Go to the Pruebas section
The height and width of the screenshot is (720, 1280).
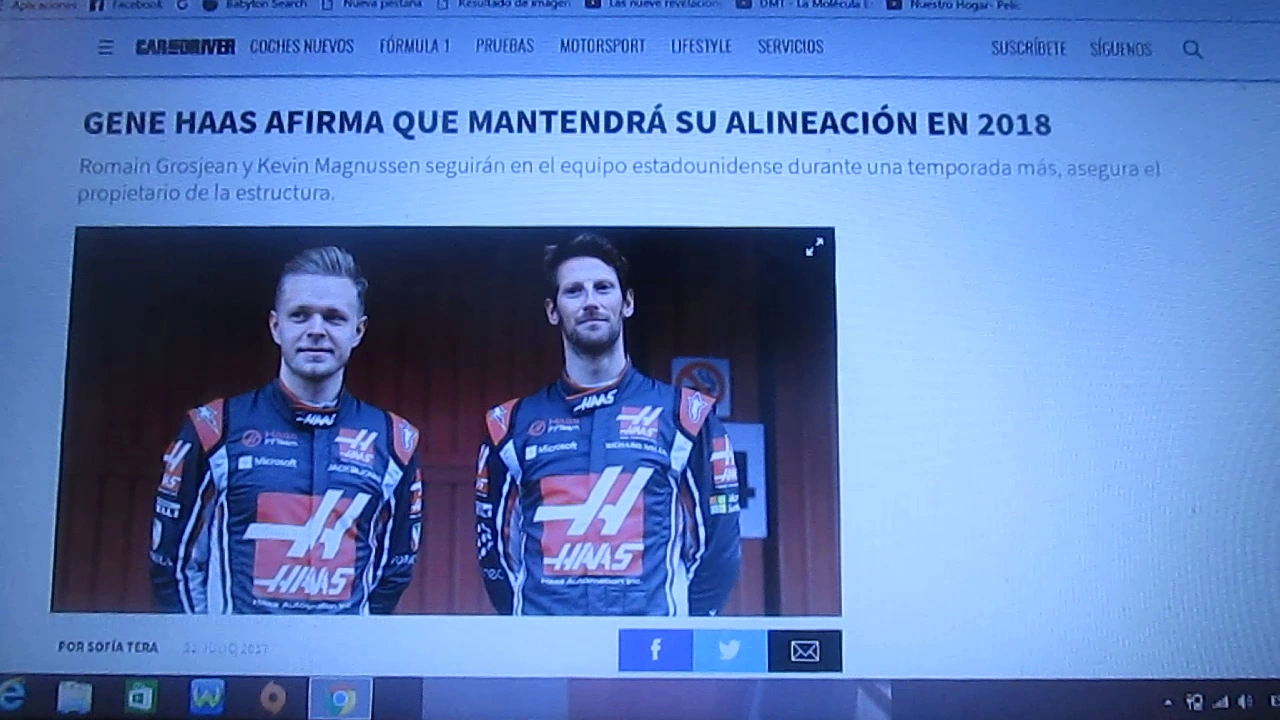point(504,46)
